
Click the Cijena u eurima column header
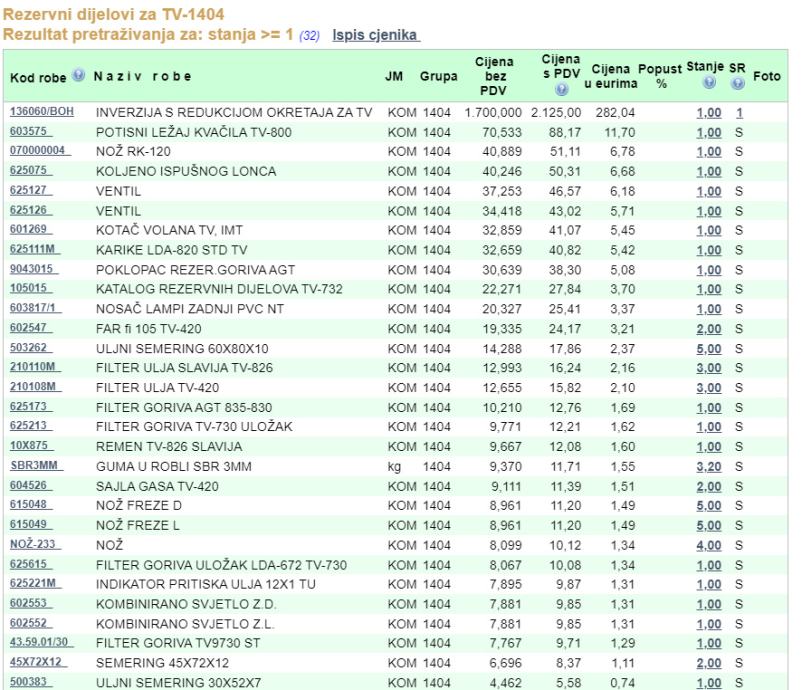[x=611, y=76]
